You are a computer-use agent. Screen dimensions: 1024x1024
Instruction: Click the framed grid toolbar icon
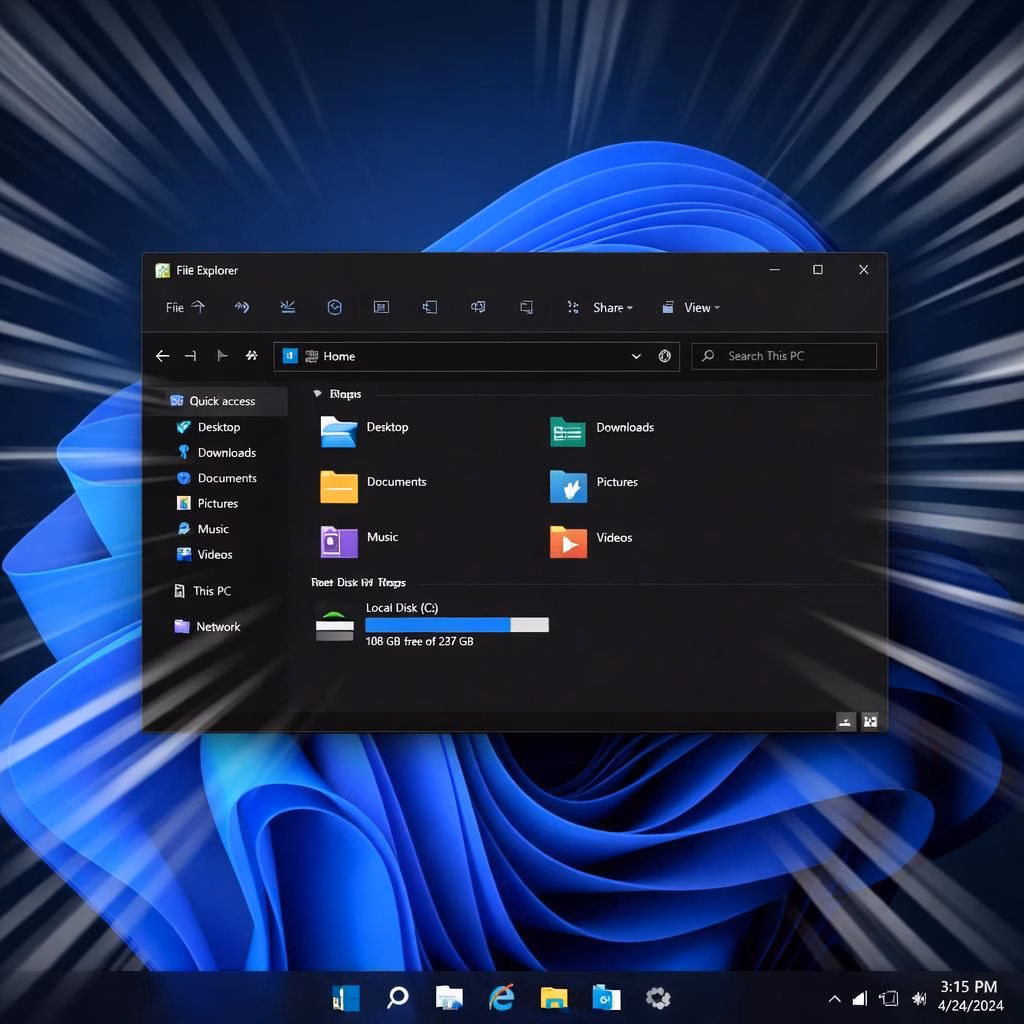point(381,307)
